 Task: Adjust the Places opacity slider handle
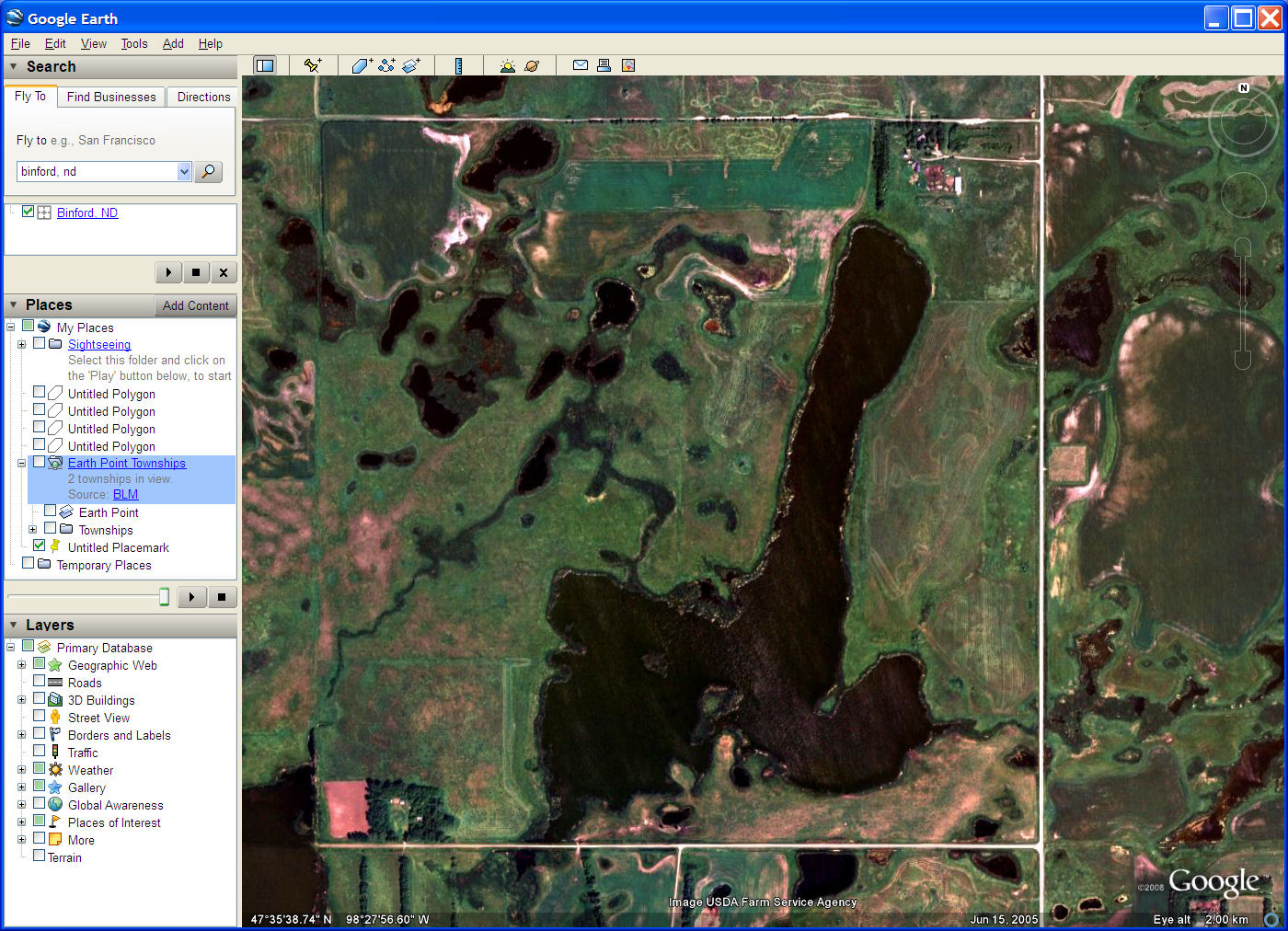coord(164,597)
